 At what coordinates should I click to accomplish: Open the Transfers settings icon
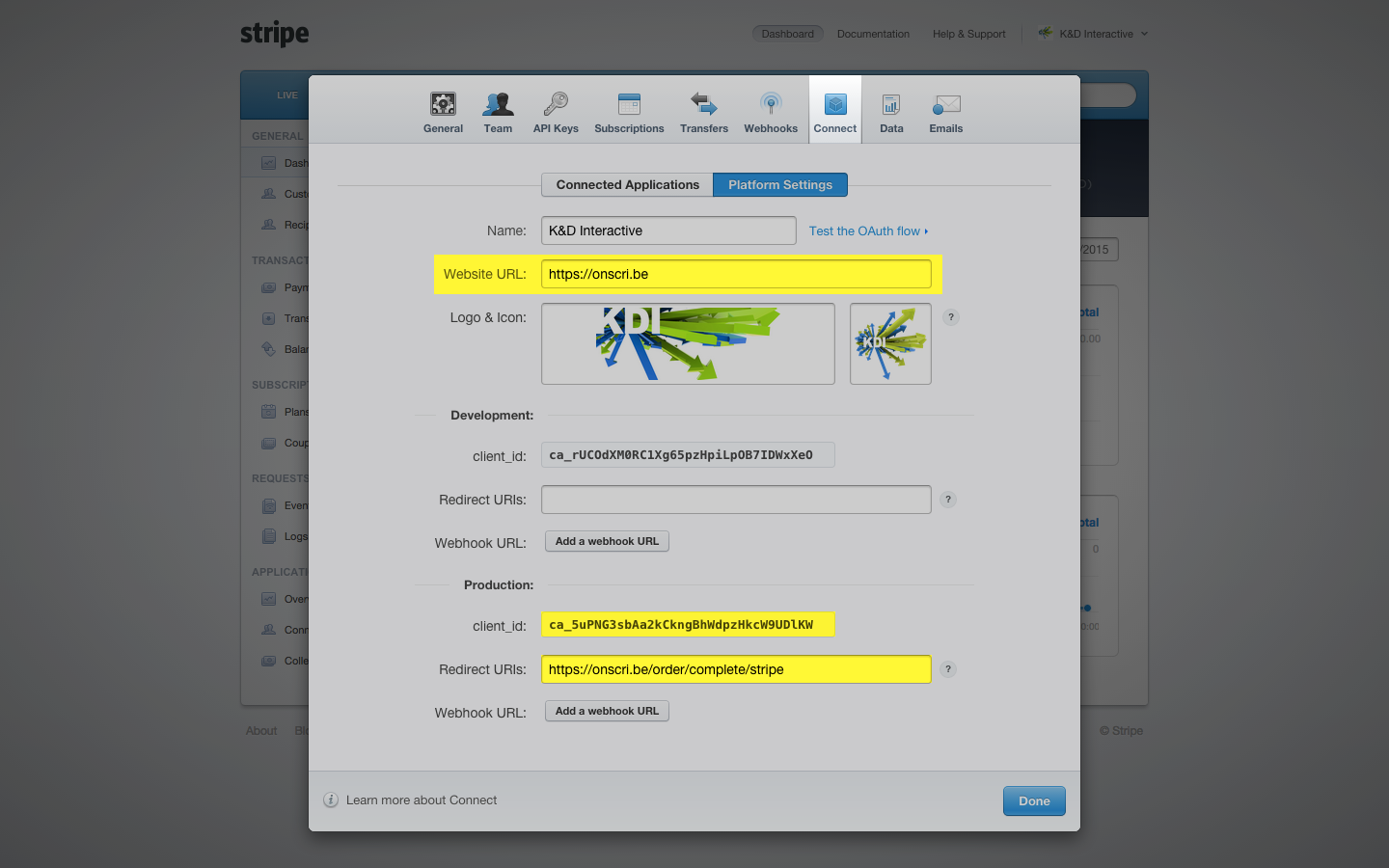pos(704,103)
